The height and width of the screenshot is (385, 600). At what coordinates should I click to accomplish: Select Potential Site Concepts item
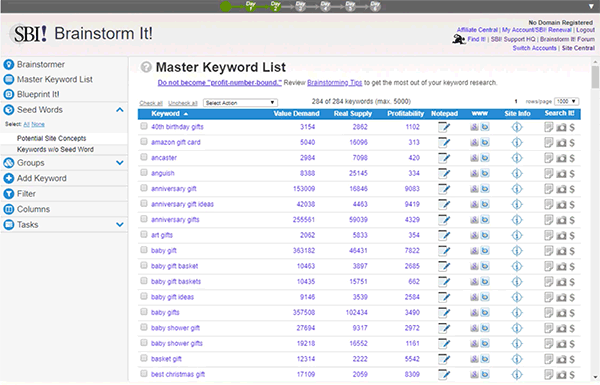coord(51,138)
